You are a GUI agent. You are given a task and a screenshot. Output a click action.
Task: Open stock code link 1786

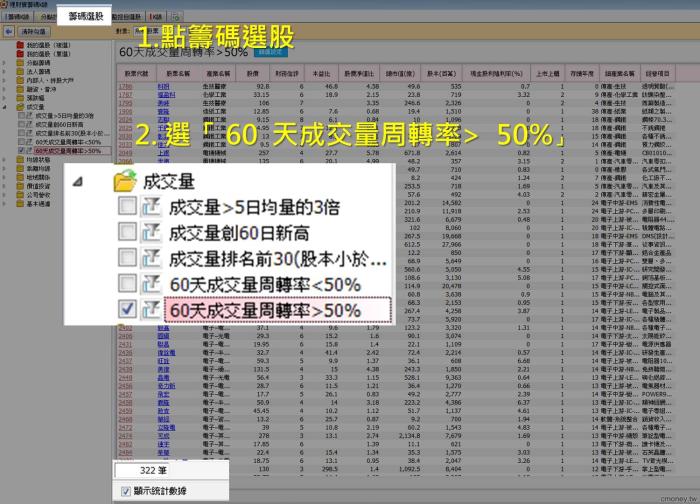(125, 87)
